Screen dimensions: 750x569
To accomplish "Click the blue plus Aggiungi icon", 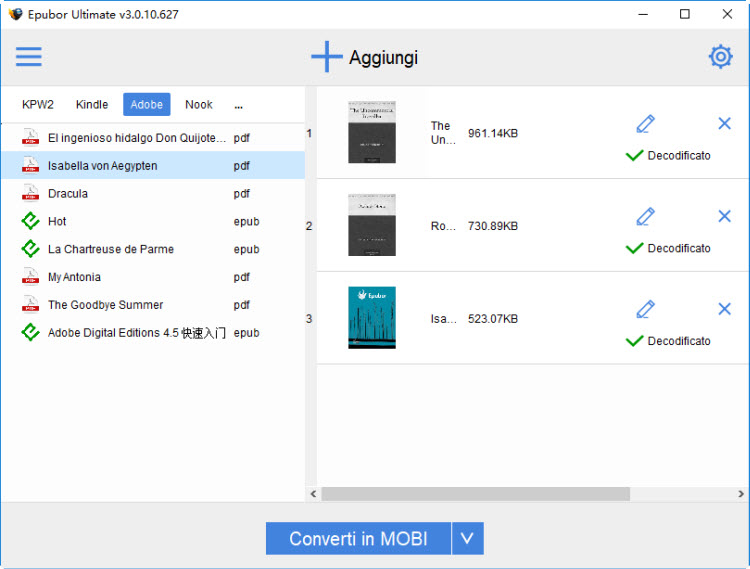I will [x=327, y=56].
